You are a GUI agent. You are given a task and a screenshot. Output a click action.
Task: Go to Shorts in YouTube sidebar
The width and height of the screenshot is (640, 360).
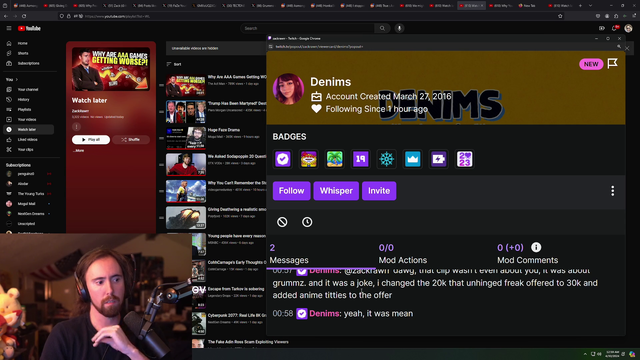coord(23,53)
